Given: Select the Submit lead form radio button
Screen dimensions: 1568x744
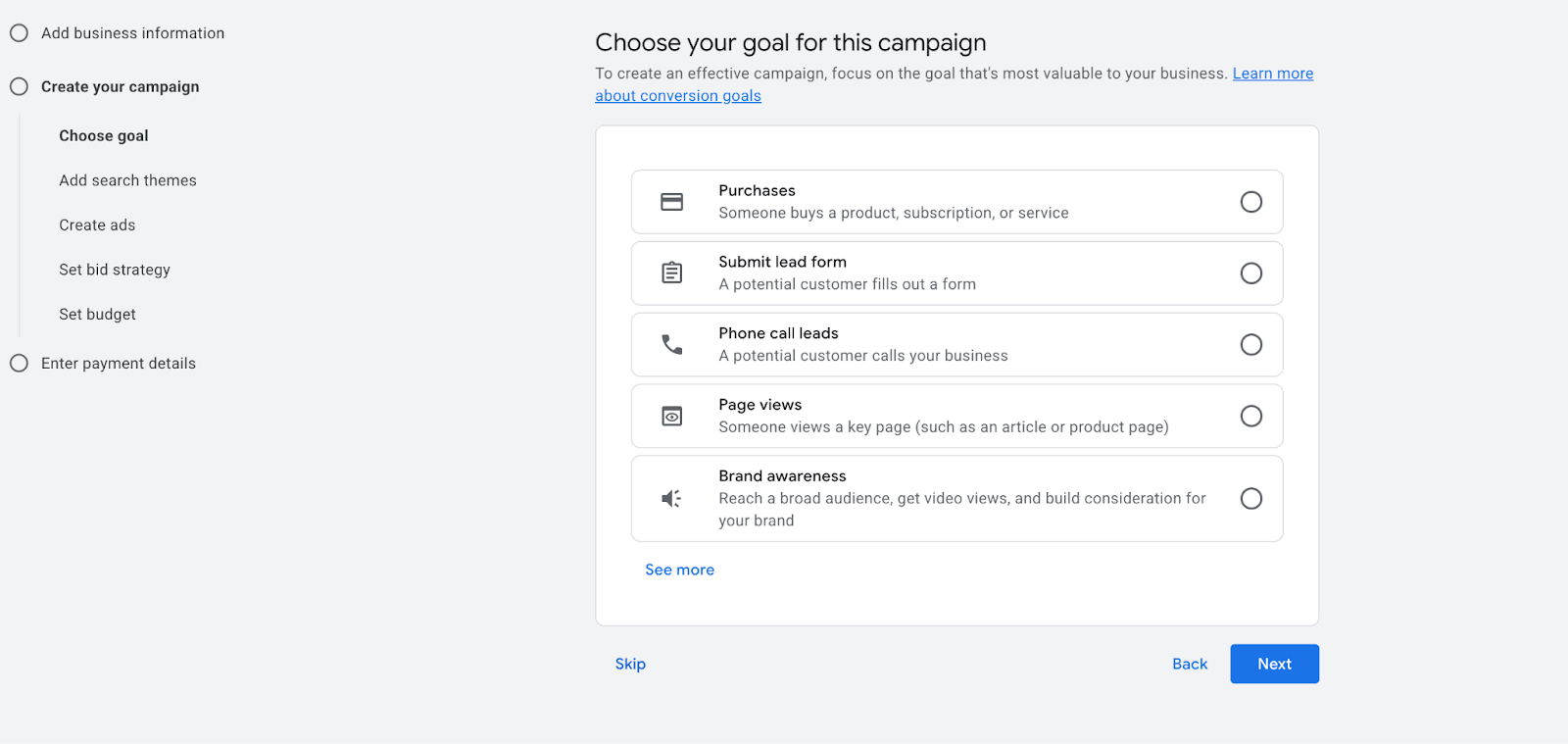Looking at the screenshot, I should pos(1251,273).
